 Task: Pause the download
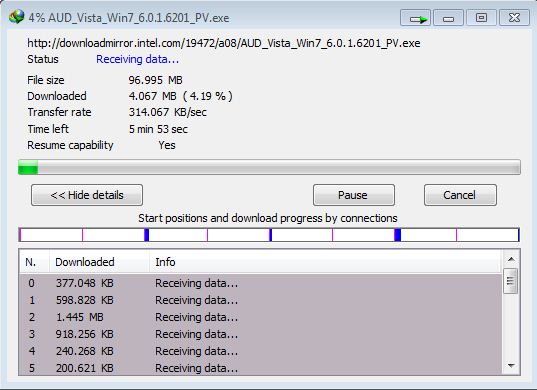pyautogui.click(x=354, y=195)
